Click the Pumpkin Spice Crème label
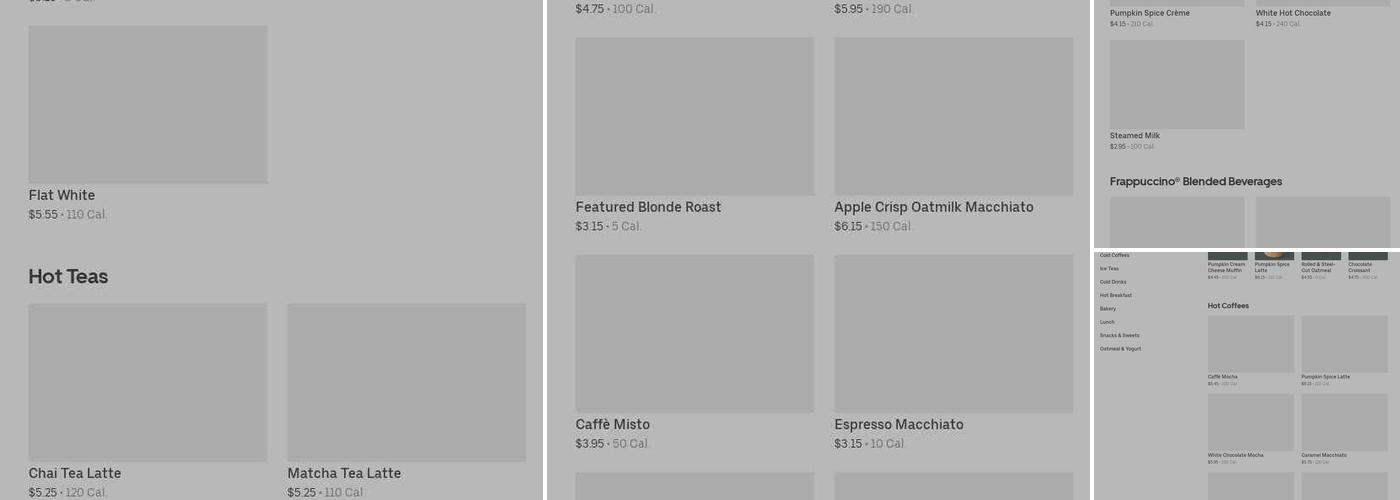This screenshot has width=1400, height=500. click(x=1149, y=13)
